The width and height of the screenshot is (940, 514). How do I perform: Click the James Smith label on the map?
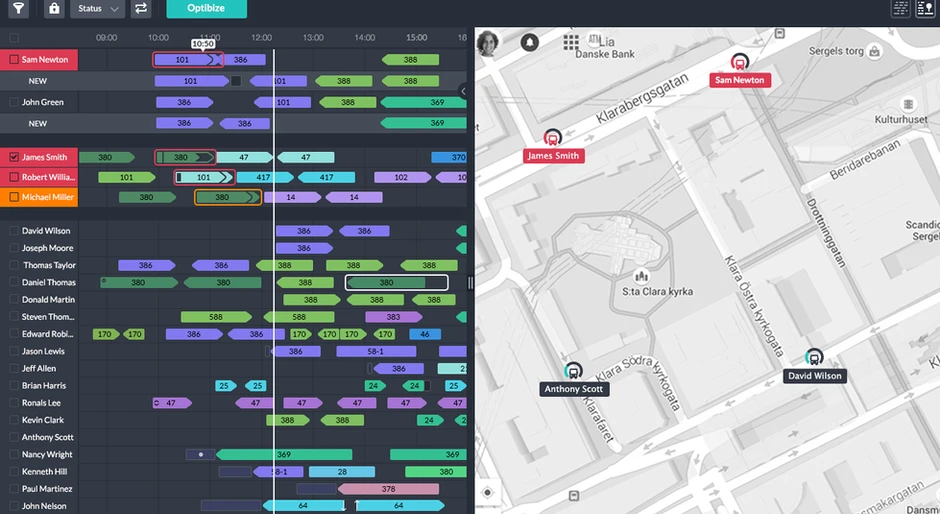point(553,156)
